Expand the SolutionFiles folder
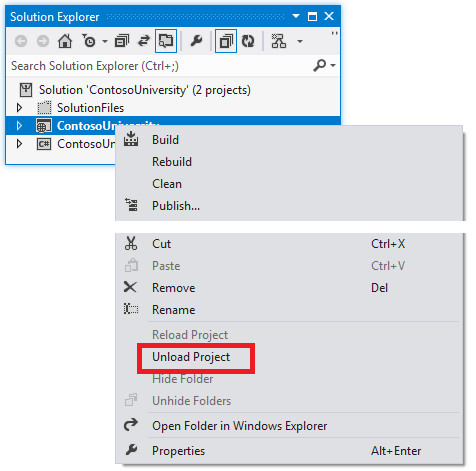The image size is (476, 471). pyautogui.click(x=19, y=108)
